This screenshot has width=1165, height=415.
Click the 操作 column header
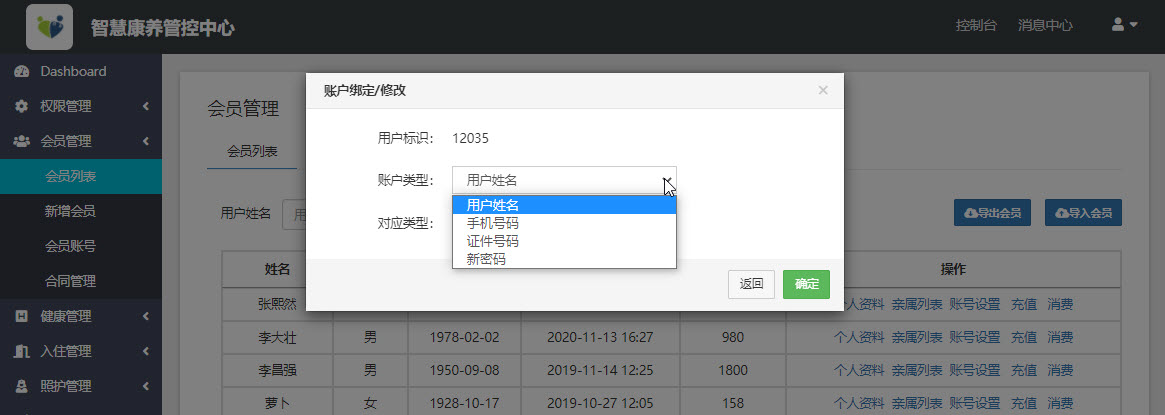(x=953, y=269)
